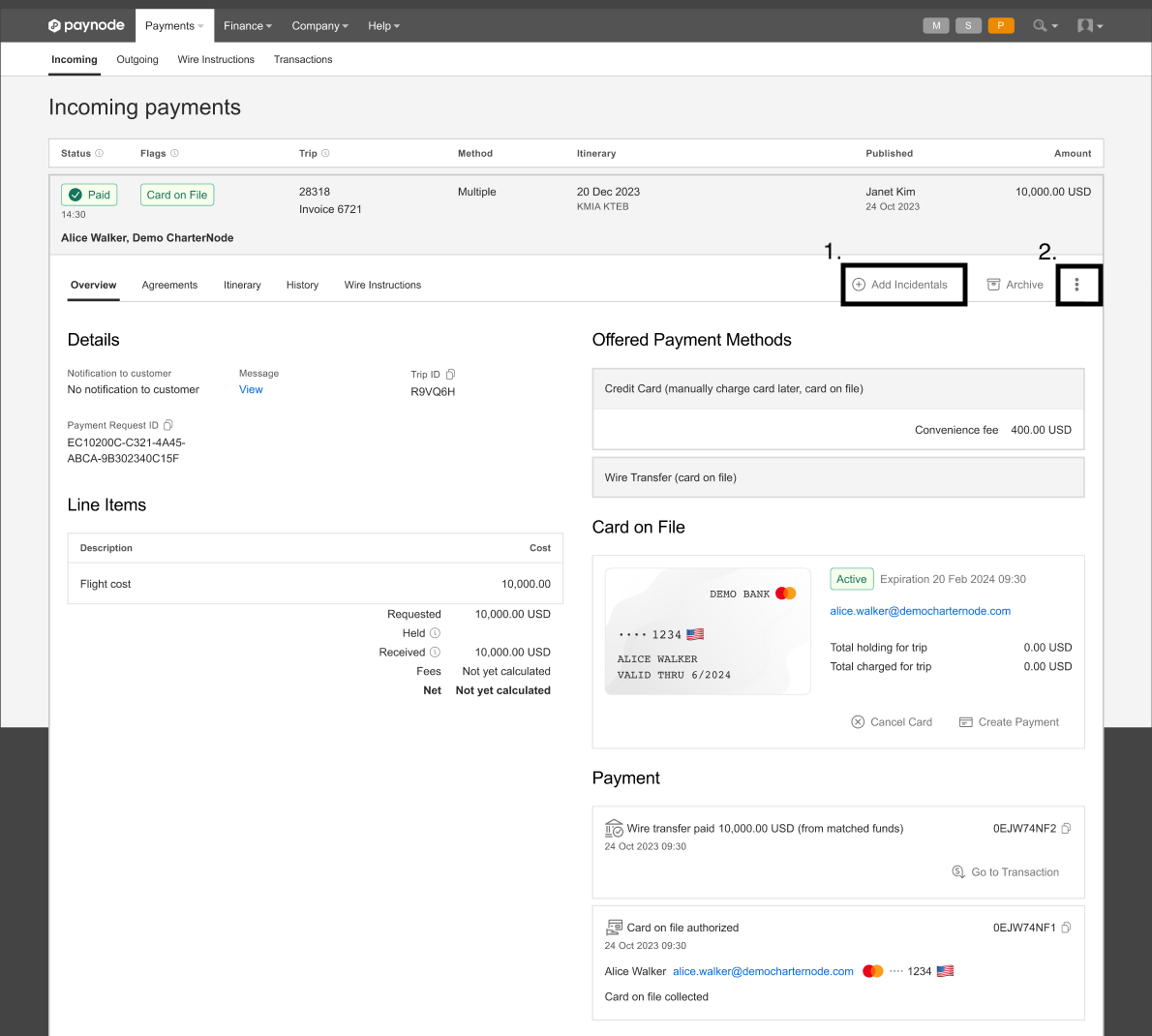Image resolution: width=1152 pixels, height=1036 pixels.
Task: Open the Finance dropdown menu
Action: (x=248, y=26)
